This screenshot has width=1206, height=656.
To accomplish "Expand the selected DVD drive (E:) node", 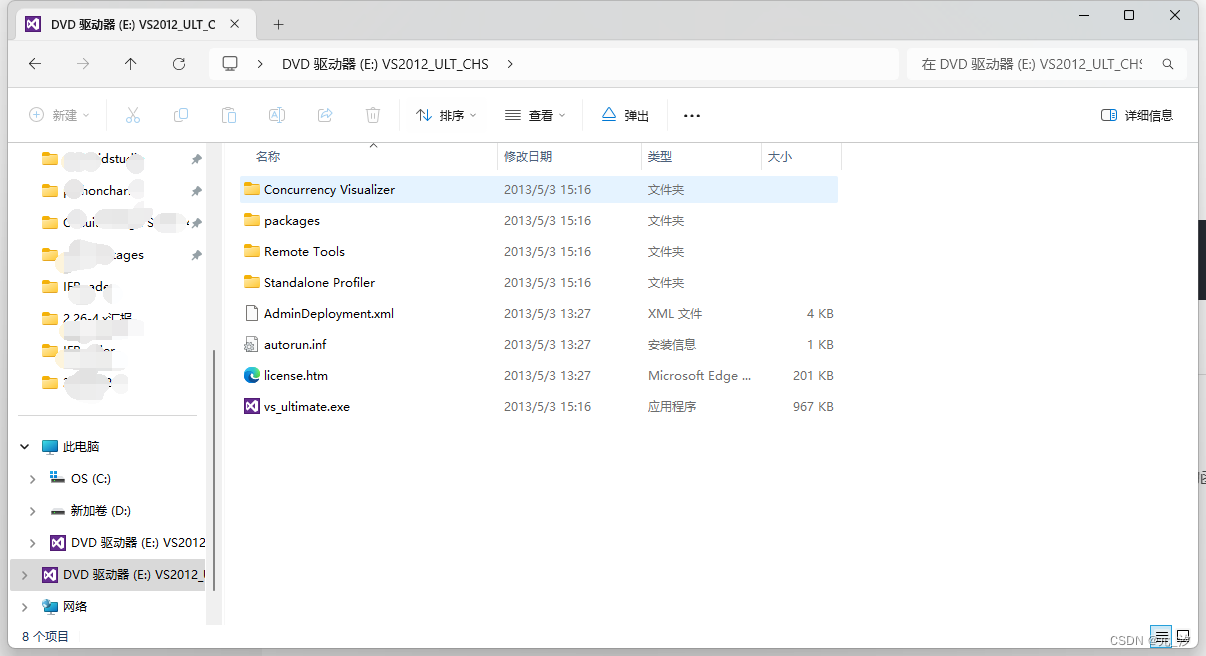I will (25, 575).
